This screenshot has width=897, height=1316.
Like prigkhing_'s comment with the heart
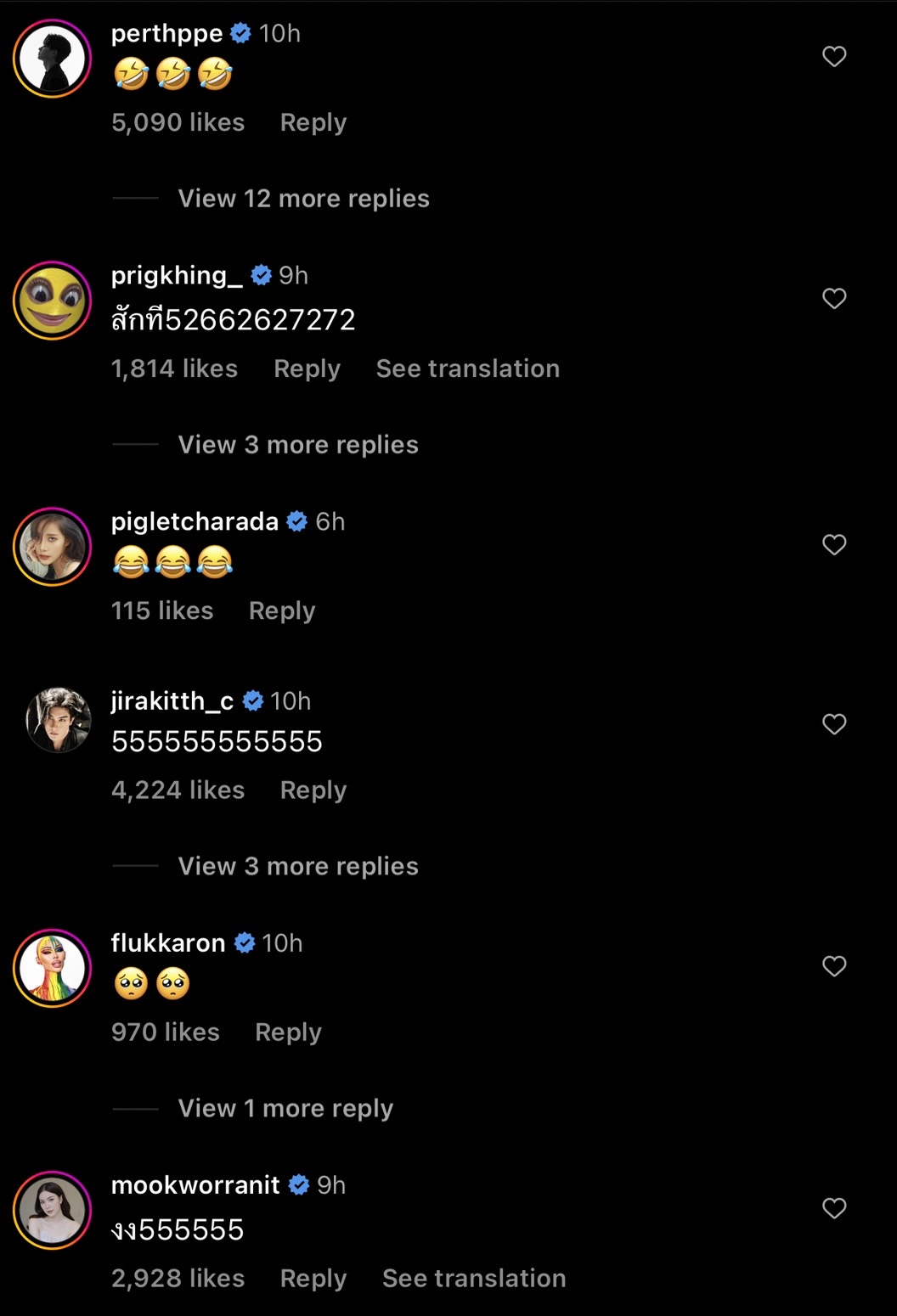pyautogui.click(x=834, y=299)
